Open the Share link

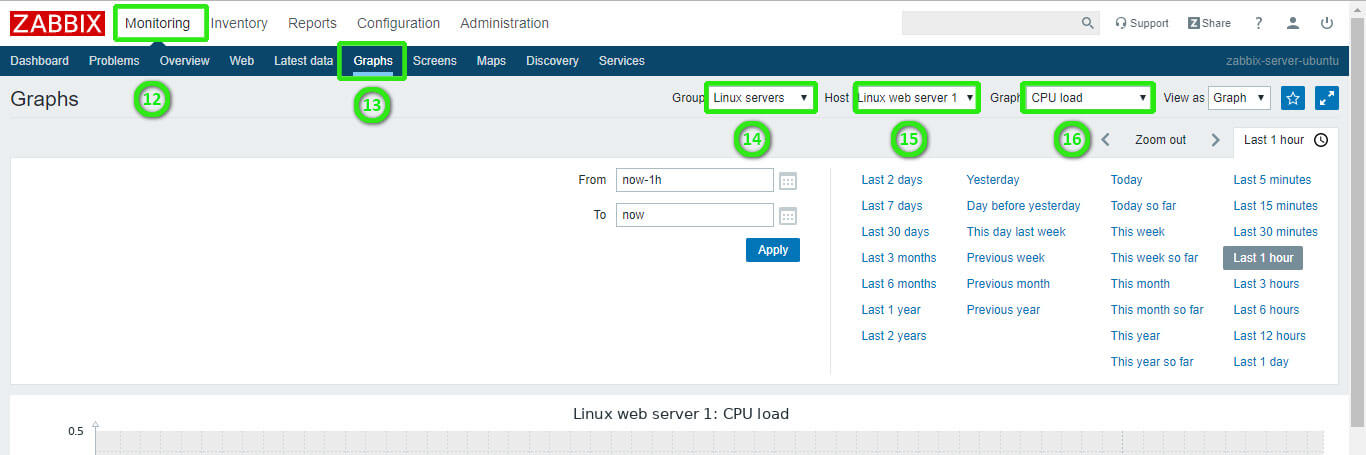(1209, 23)
